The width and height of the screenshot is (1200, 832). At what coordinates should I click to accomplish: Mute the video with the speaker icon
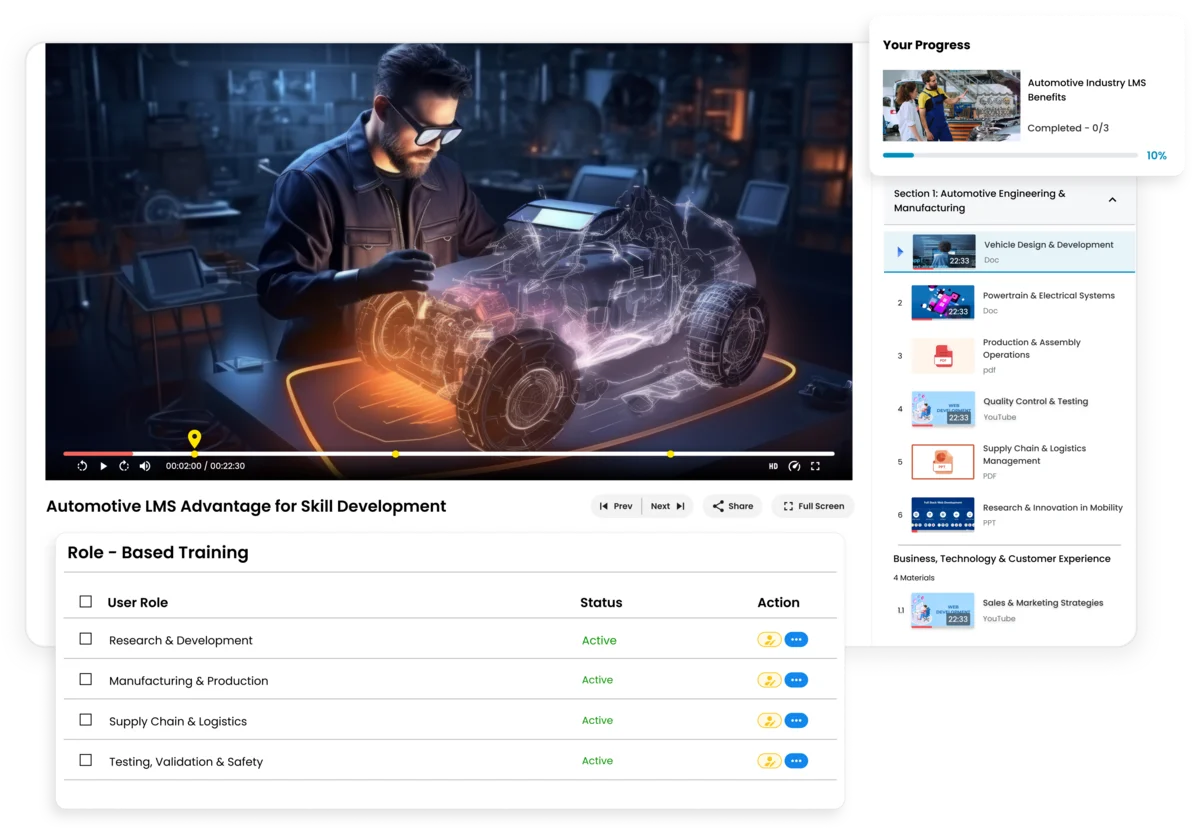coord(145,466)
